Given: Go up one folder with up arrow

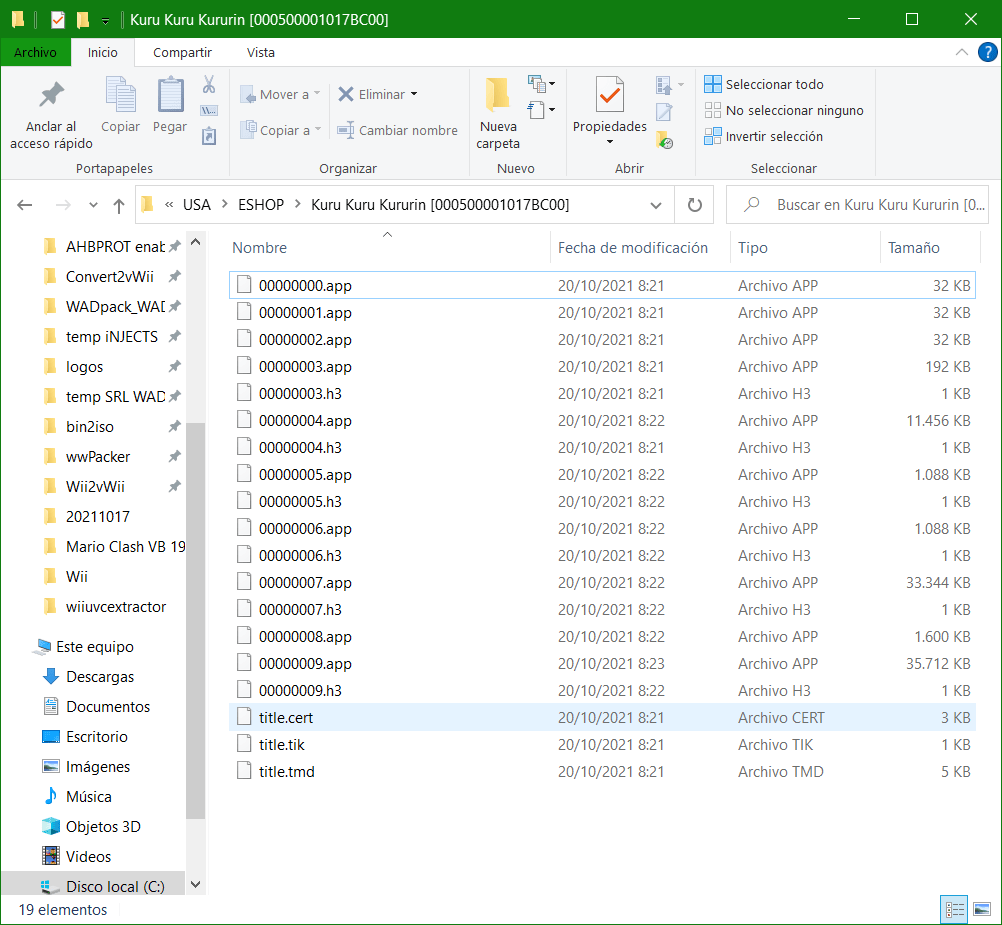Looking at the screenshot, I should pyautogui.click(x=119, y=206).
